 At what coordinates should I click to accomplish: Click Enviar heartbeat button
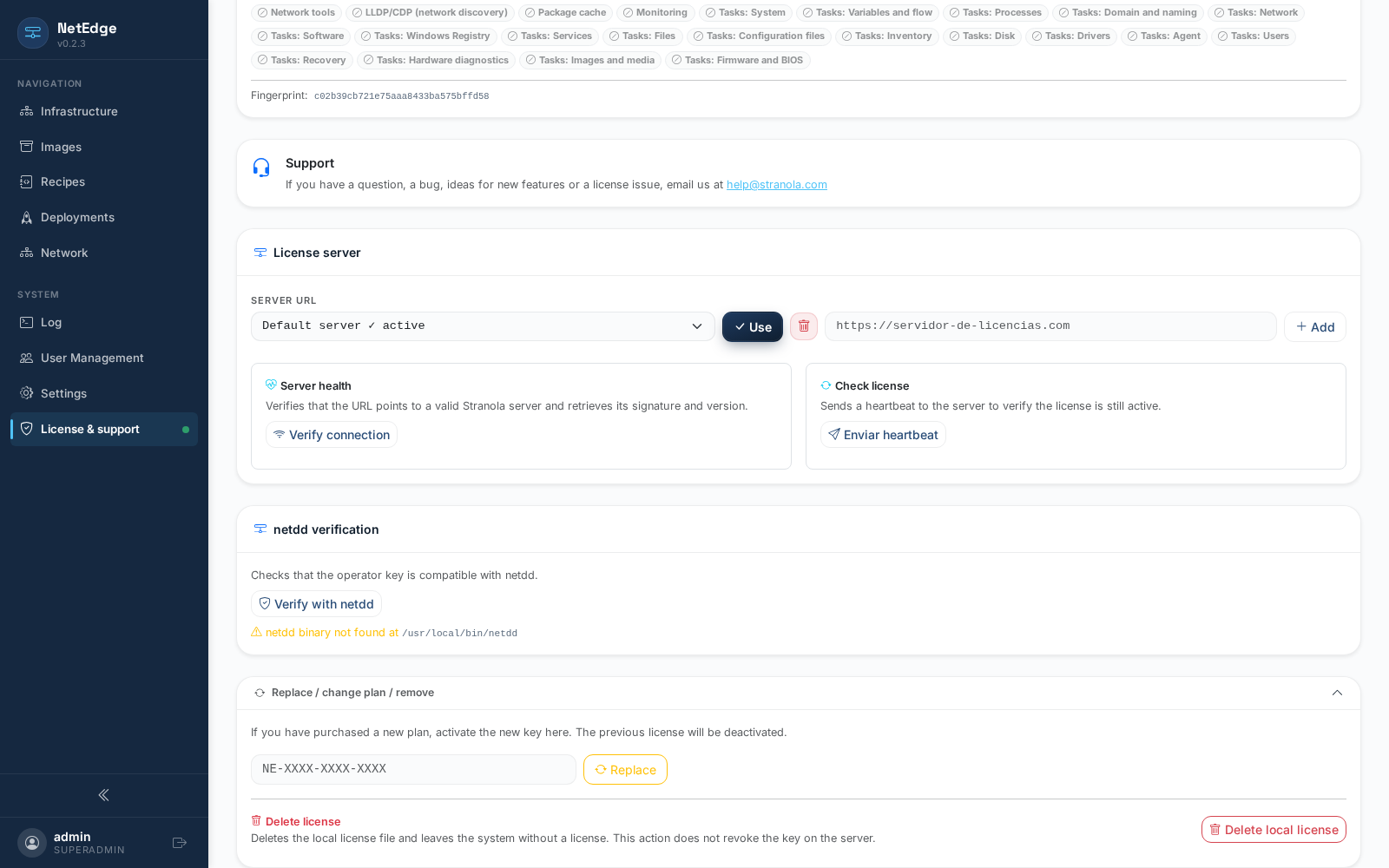pyautogui.click(x=883, y=435)
